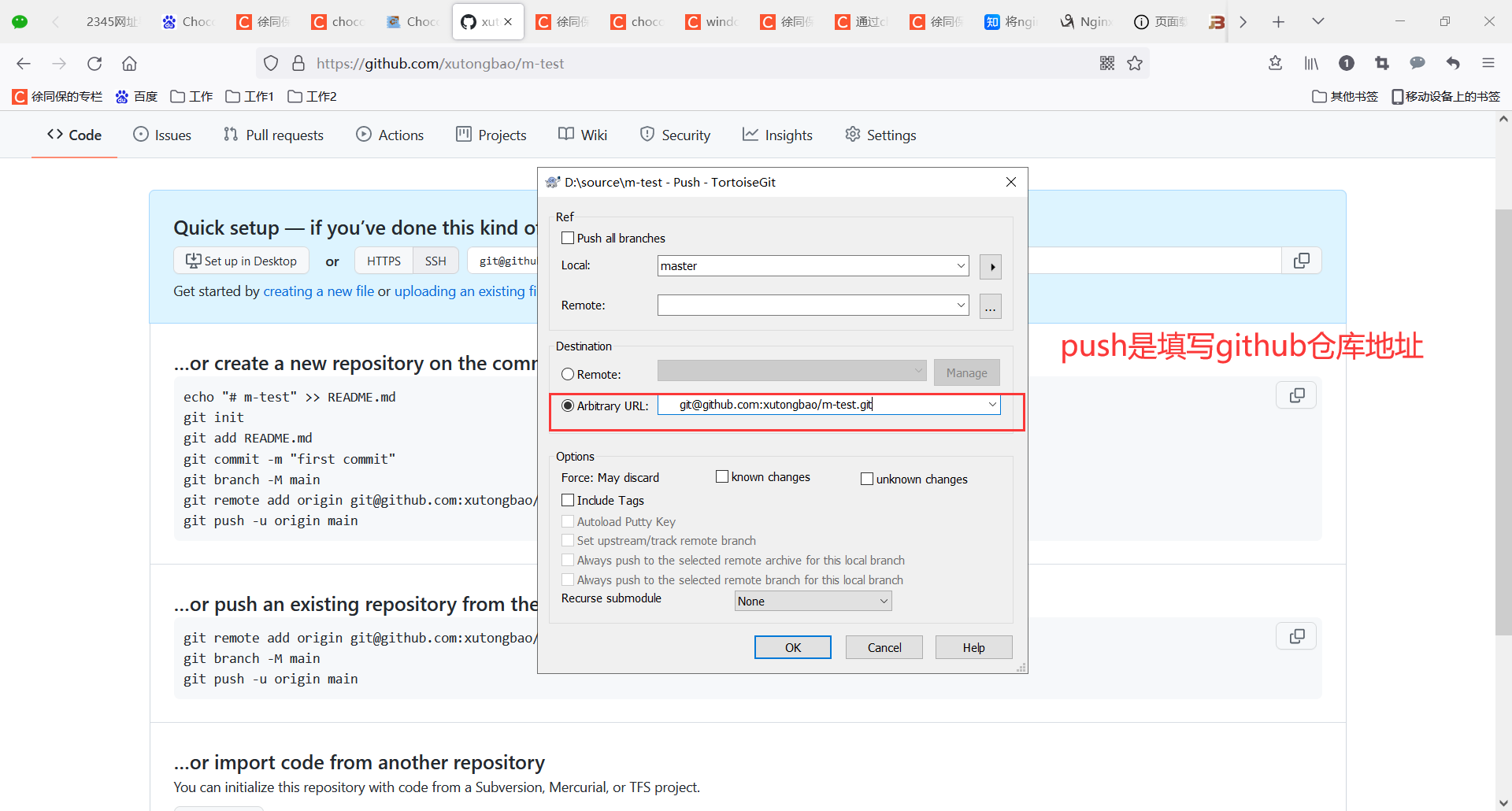
Task: Click the padlock site info icon
Action: tap(298, 64)
